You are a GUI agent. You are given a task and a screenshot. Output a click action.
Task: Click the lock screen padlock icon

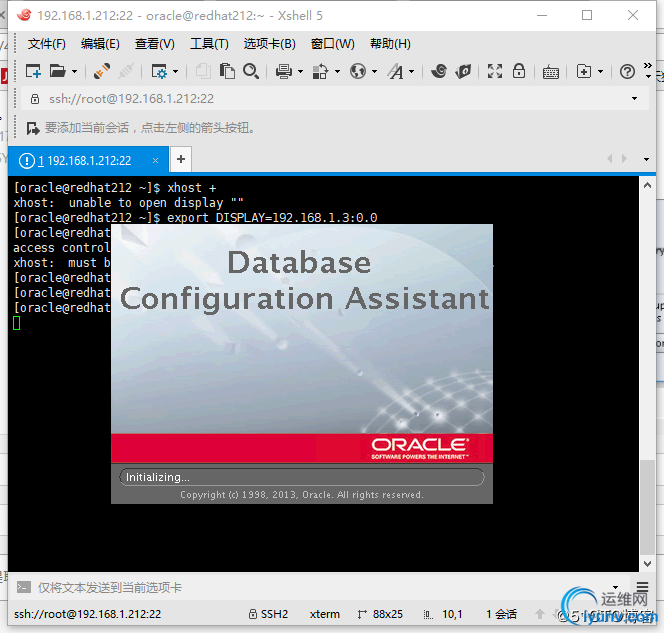(519, 71)
